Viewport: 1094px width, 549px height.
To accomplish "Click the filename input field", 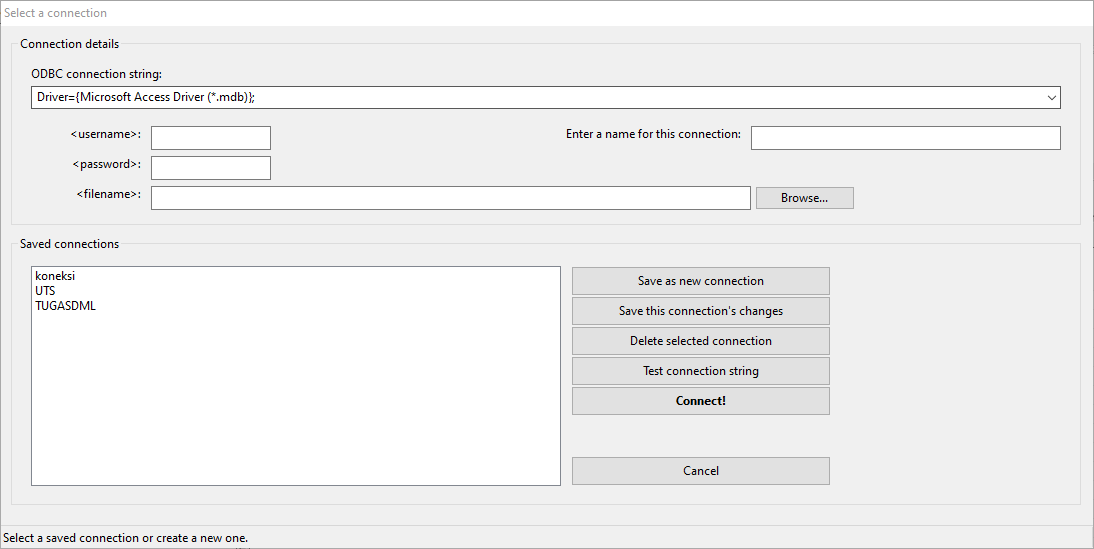I will [x=450, y=198].
